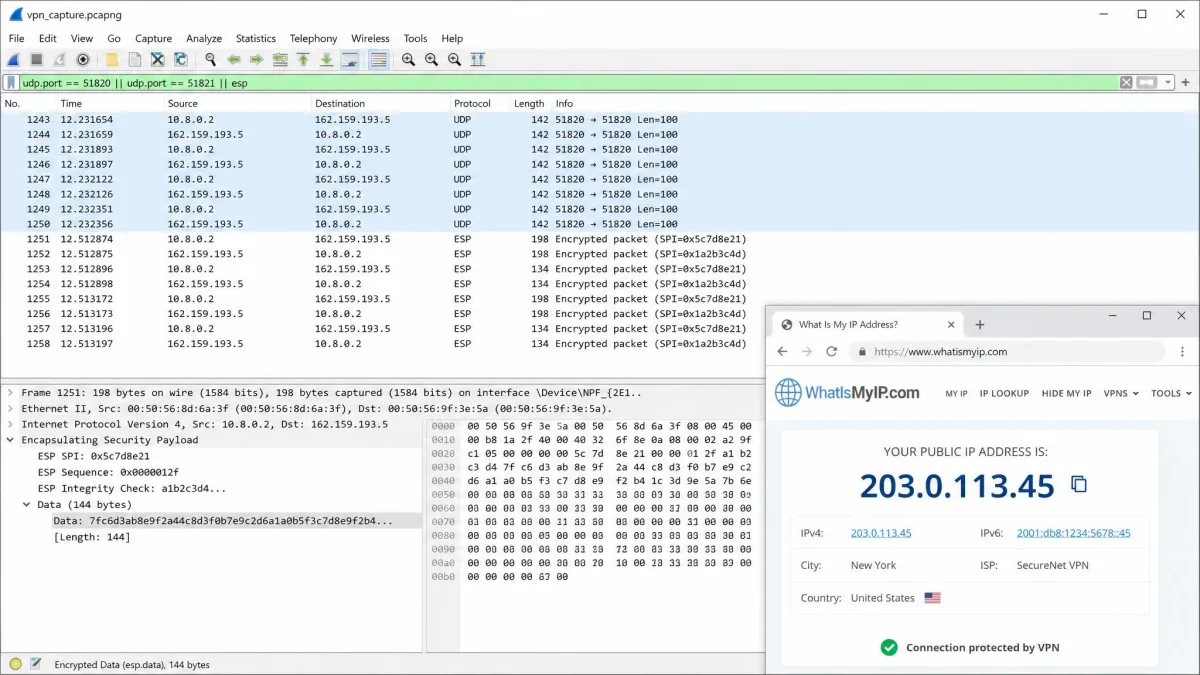This screenshot has height=675, width=1200.
Task: Expand the Frame 1251 tree node
Action: pyautogui.click(x=11, y=393)
